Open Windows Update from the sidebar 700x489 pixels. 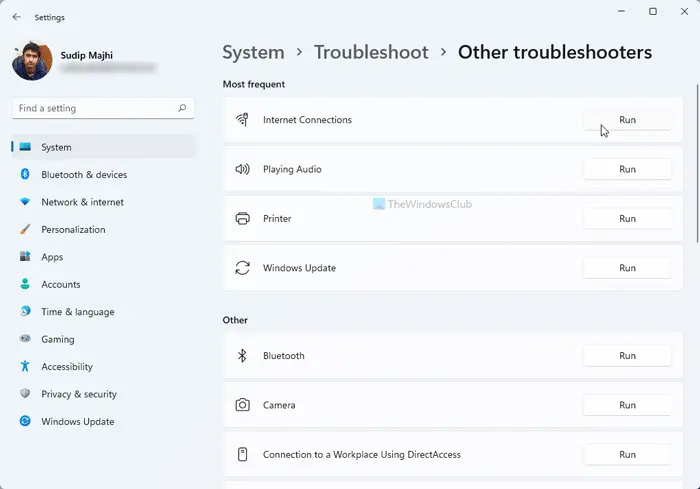[104, 422]
